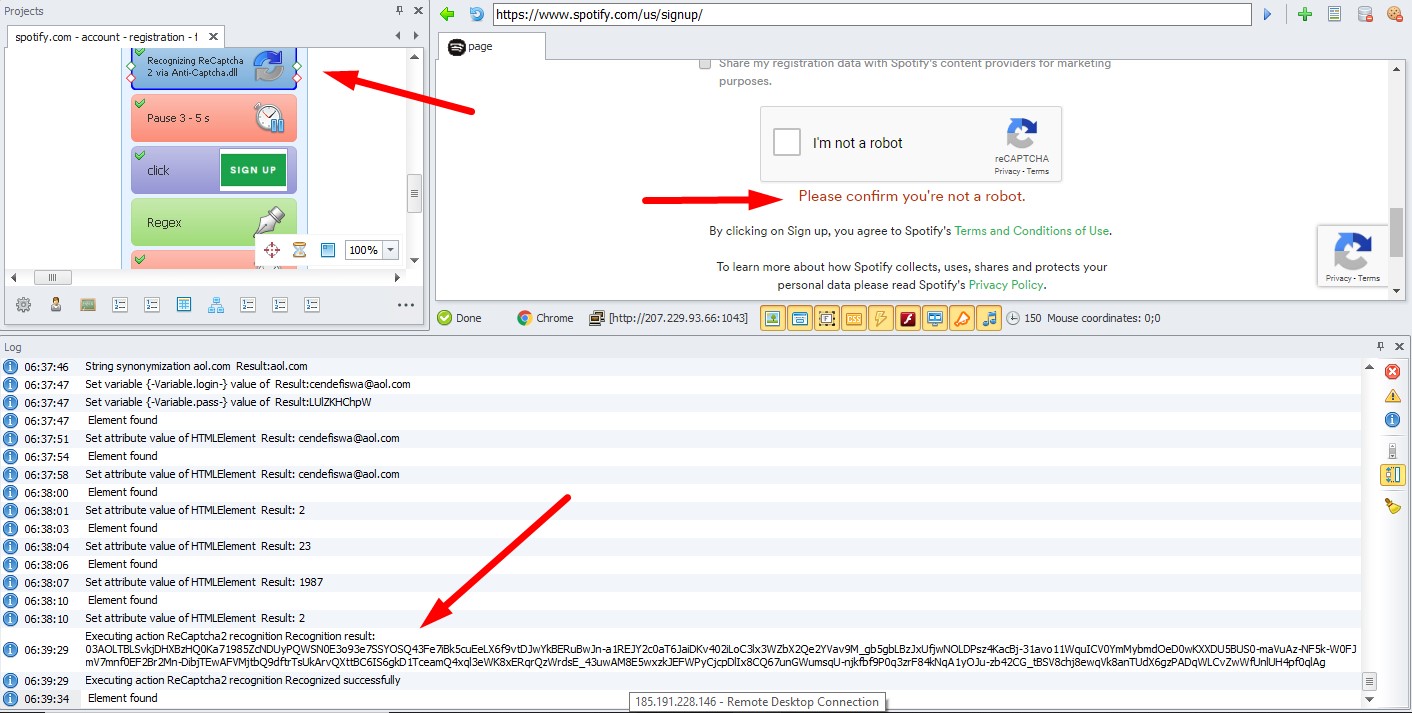
Task: Toggle image loading icon in status bar
Action: 773,318
